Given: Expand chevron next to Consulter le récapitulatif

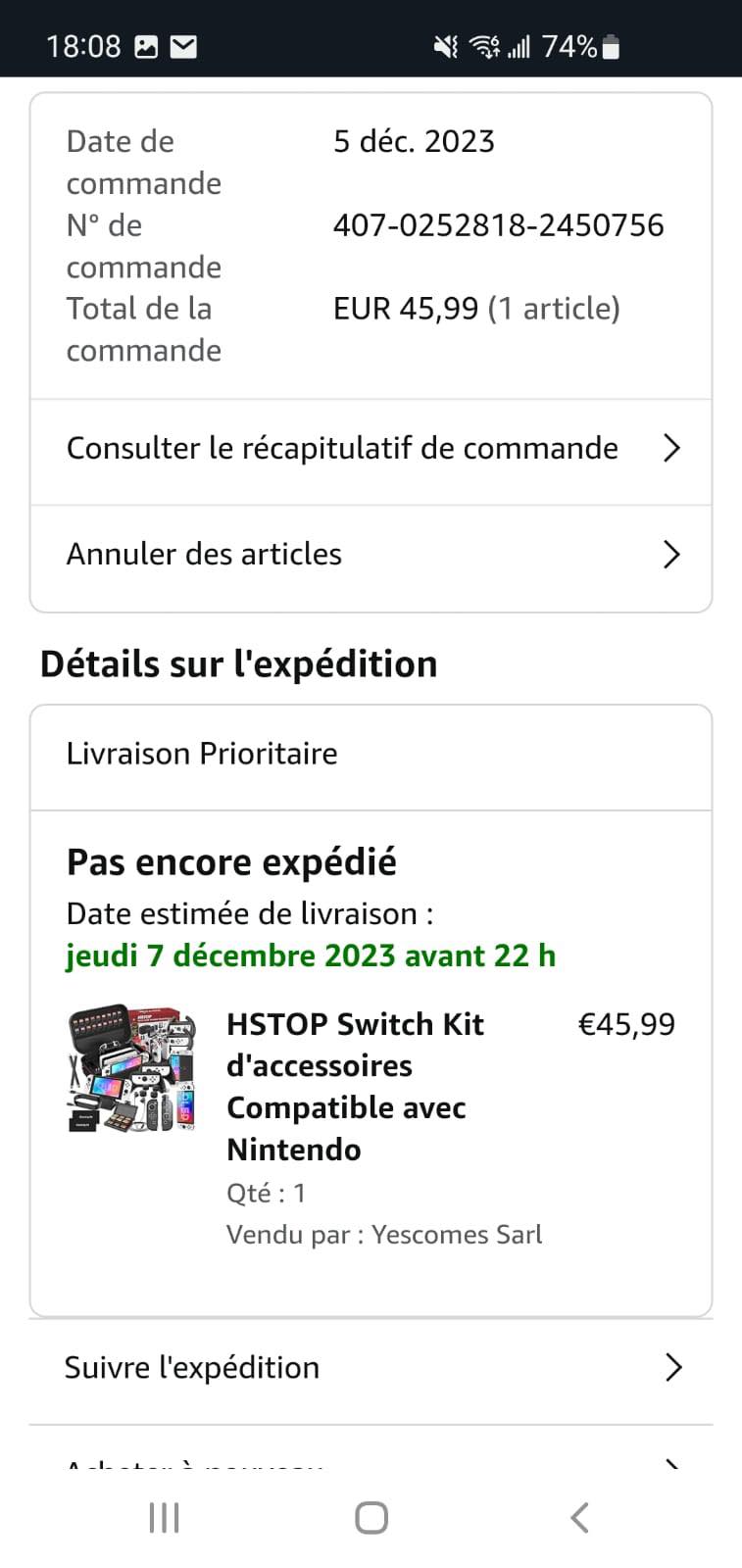Looking at the screenshot, I should pyautogui.click(x=671, y=448).
